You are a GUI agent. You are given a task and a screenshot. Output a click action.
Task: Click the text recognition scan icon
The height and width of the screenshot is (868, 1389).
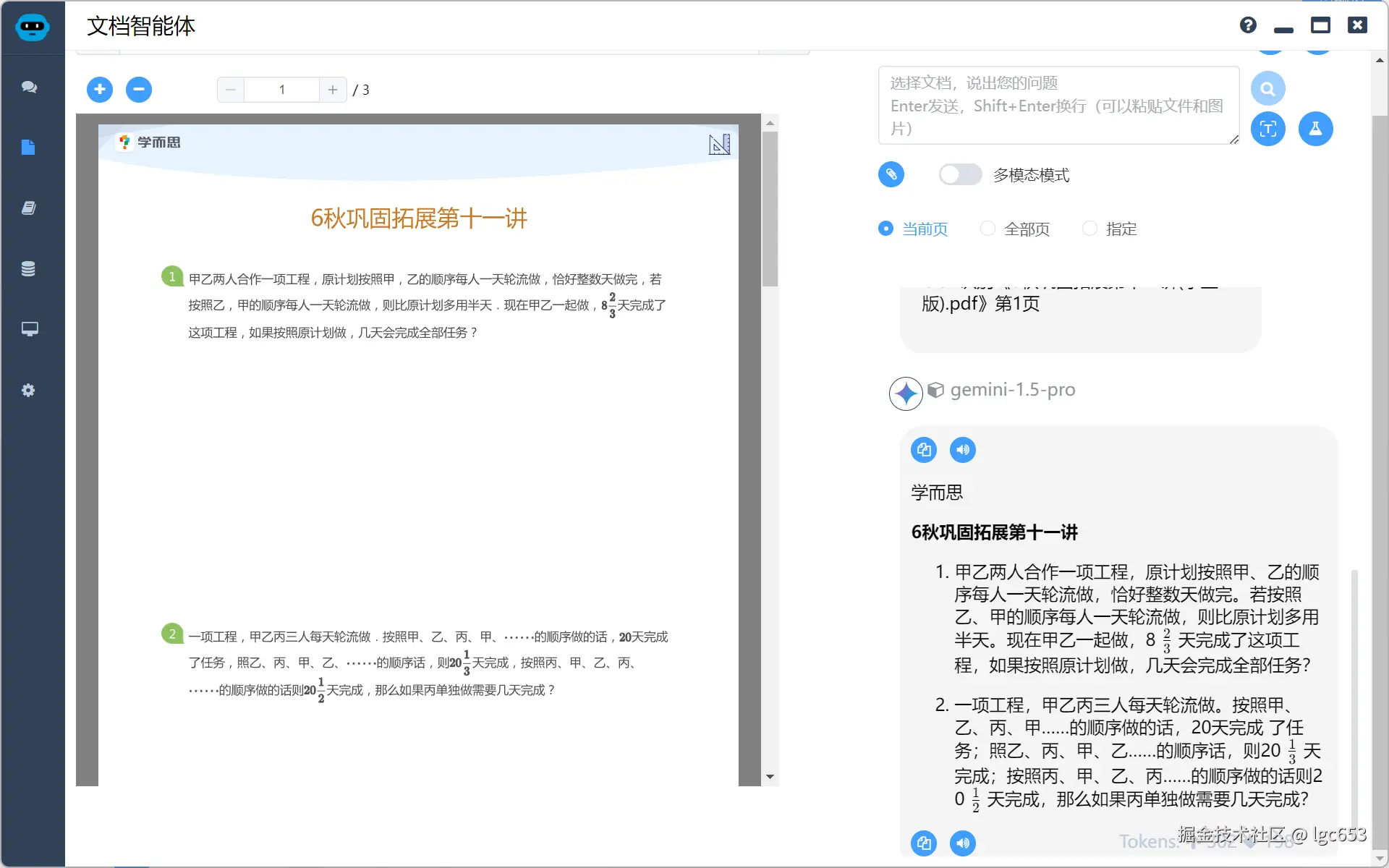(x=1267, y=129)
